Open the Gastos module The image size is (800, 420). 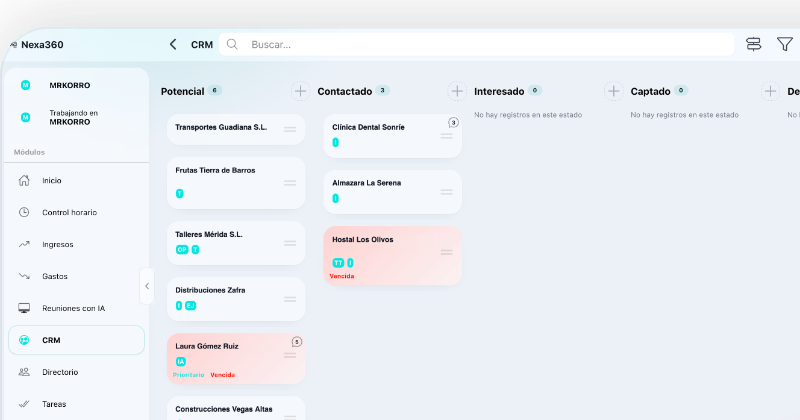[77, 276]
